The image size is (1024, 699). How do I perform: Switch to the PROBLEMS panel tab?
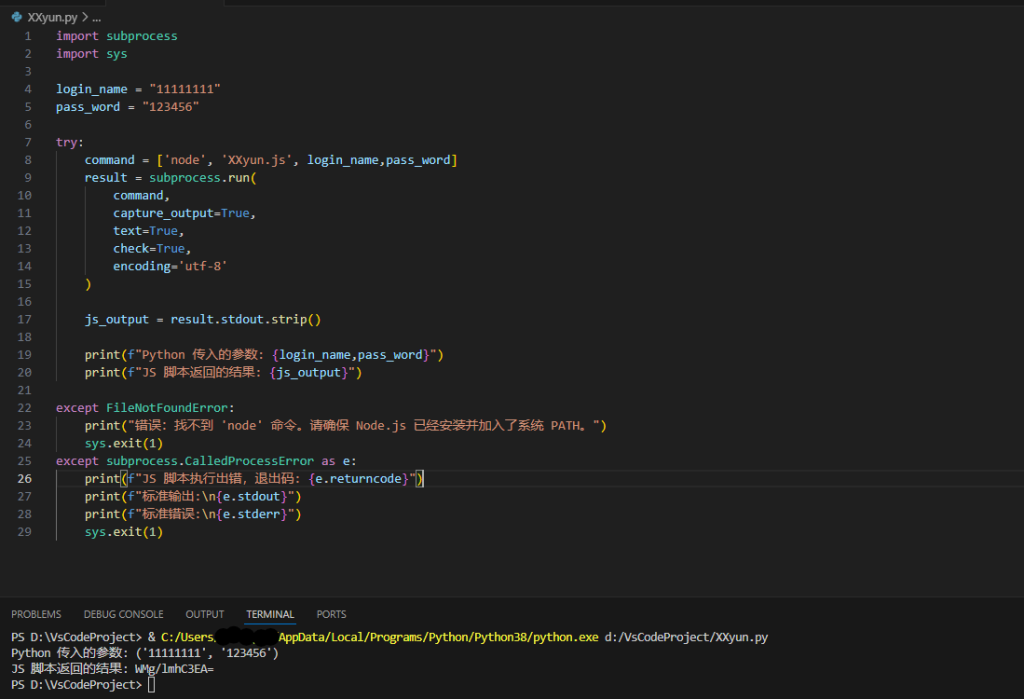[x=36, y=614]
